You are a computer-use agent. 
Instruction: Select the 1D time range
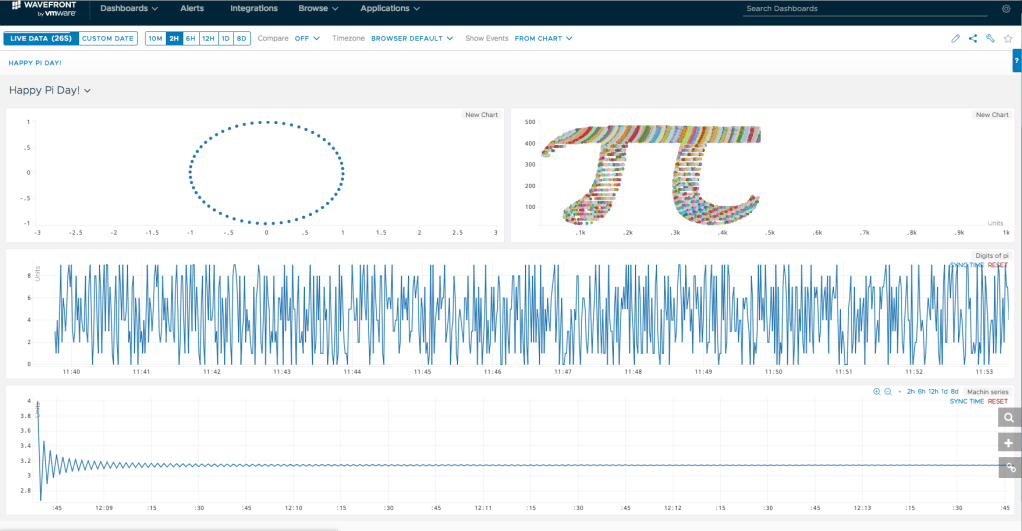point(225,38)
